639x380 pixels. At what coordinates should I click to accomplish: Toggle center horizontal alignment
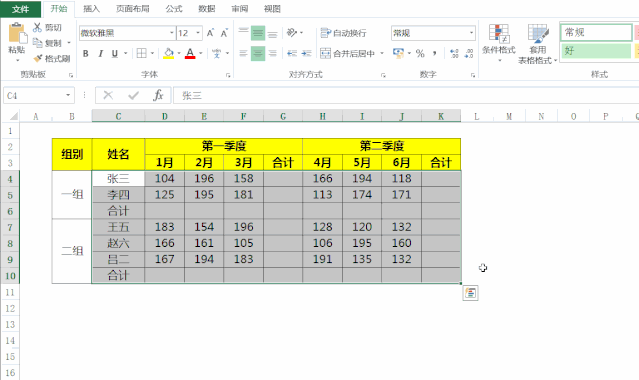258,53
